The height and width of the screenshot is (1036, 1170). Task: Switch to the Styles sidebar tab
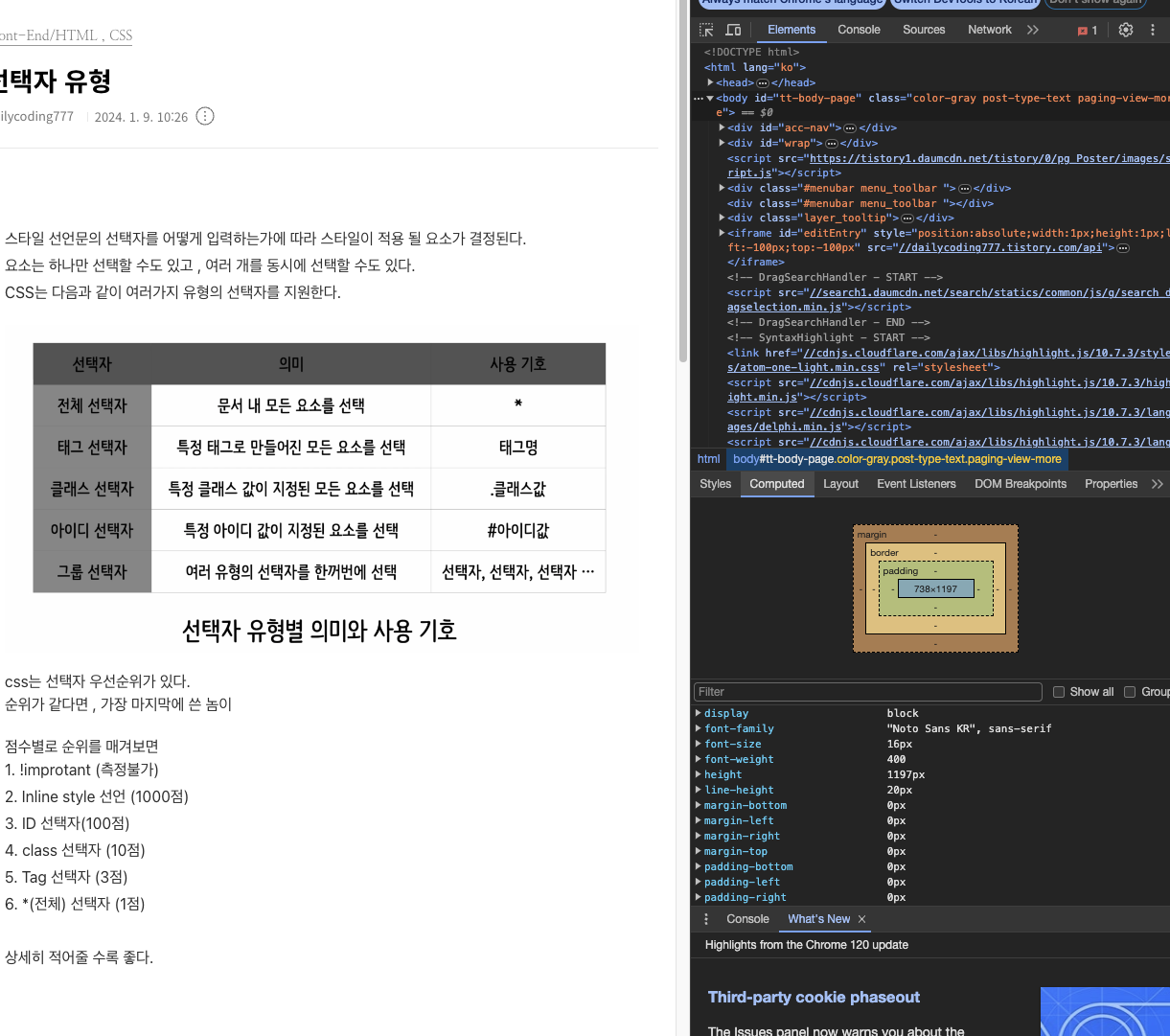[x=715, y=484]
